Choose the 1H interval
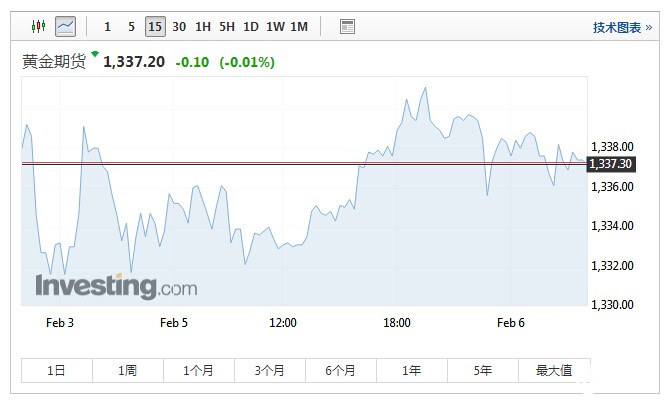Screen dimensions: 668x406 [203, 26]
